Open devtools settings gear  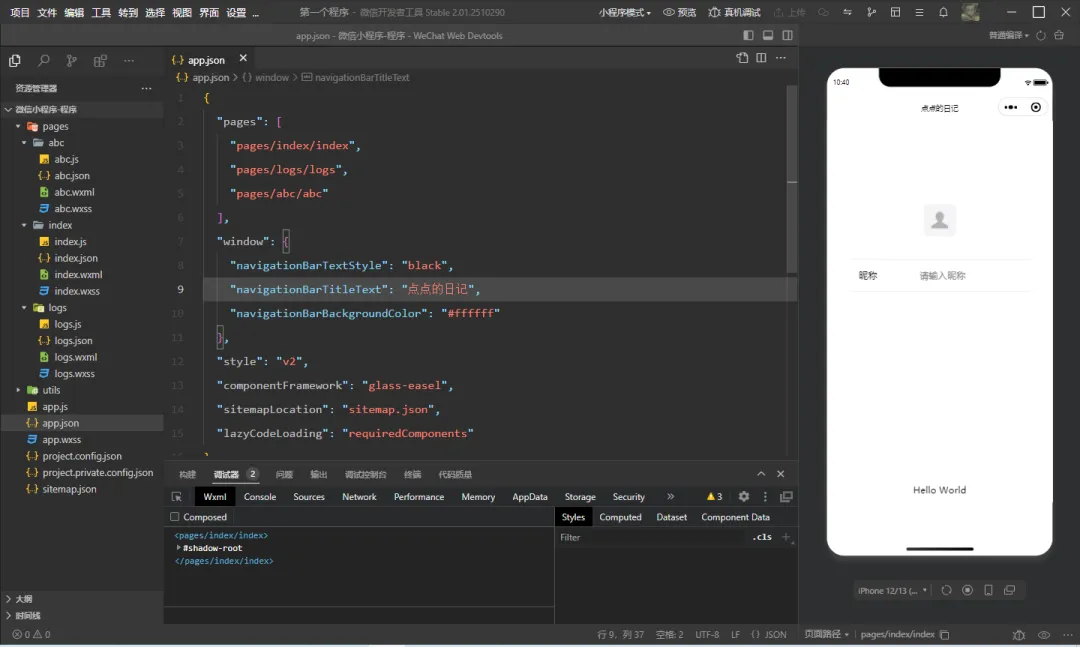(x=744, y=497)
